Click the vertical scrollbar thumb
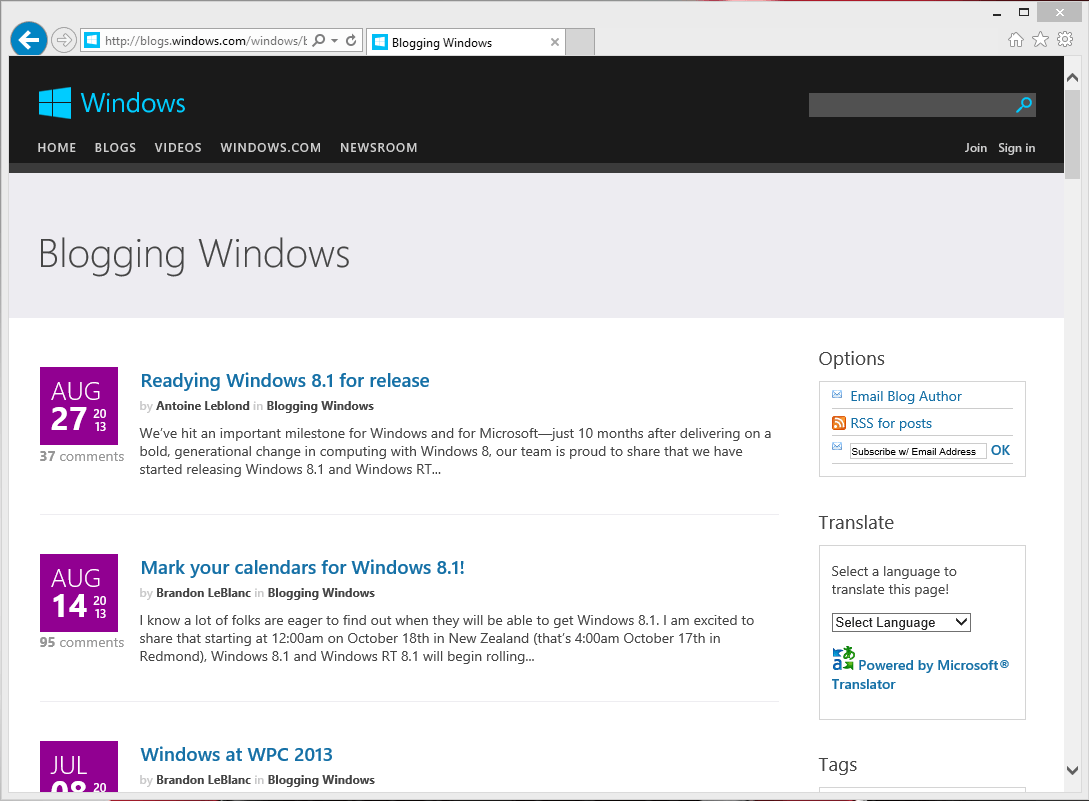The height and width of the screenshot is (801, 1089). point(1072,133)
